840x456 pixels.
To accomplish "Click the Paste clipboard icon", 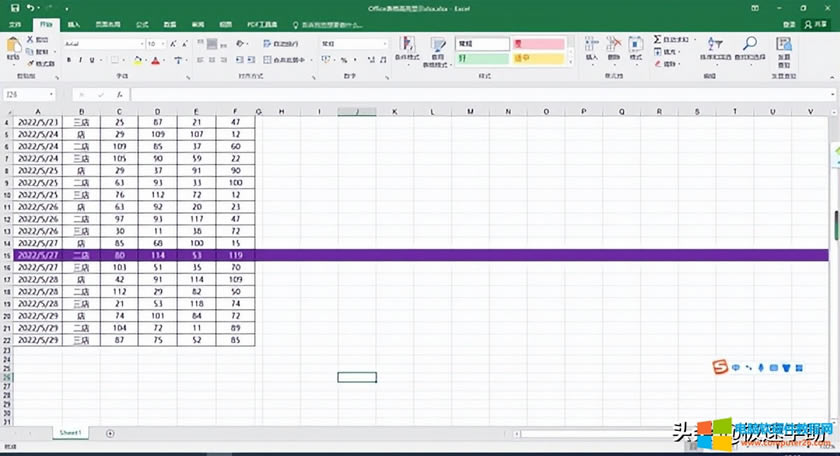I will pos(13,46).
